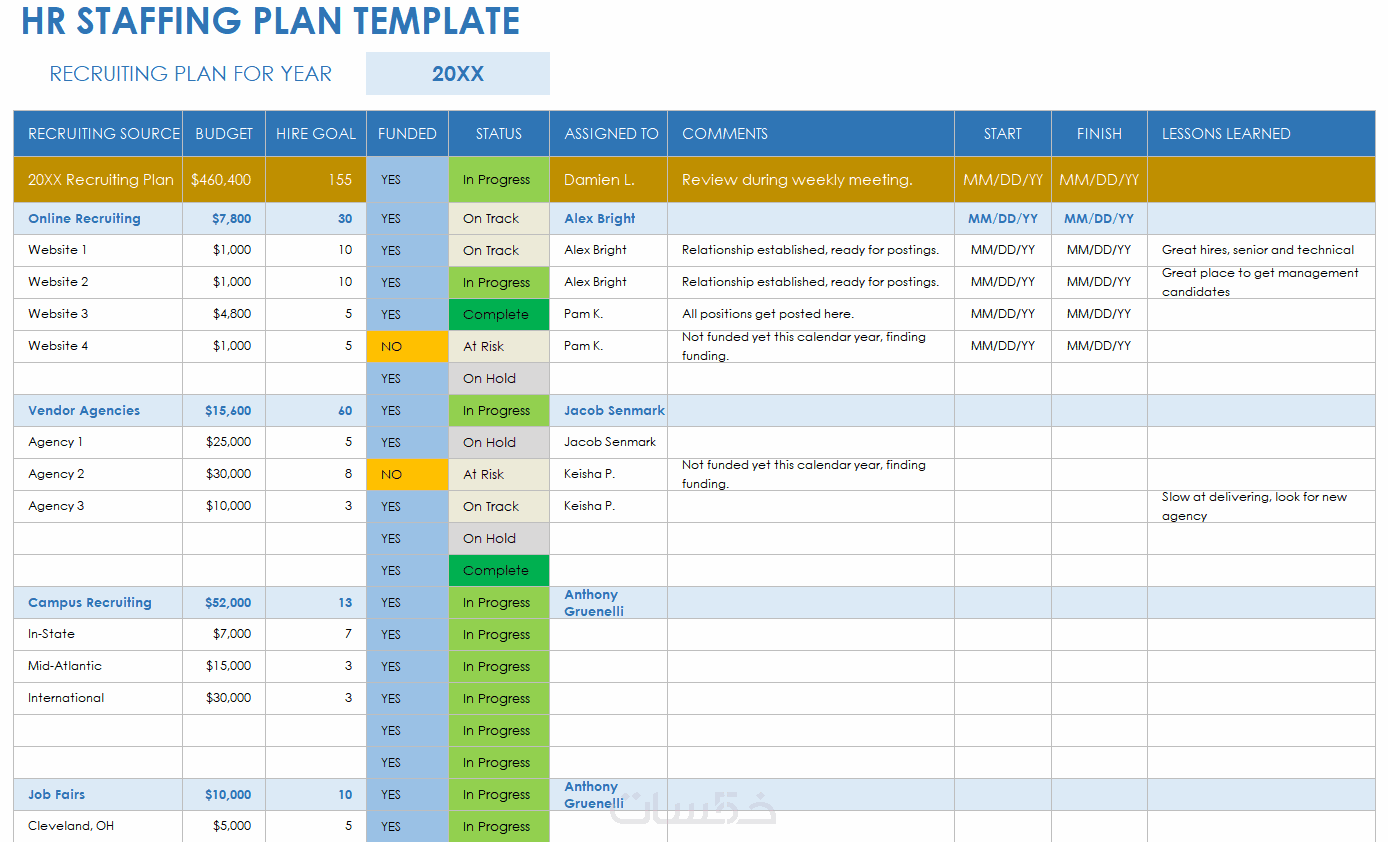1388x842 pixels.
Task: Select the FINISH column header
Action: [1099, 133]
